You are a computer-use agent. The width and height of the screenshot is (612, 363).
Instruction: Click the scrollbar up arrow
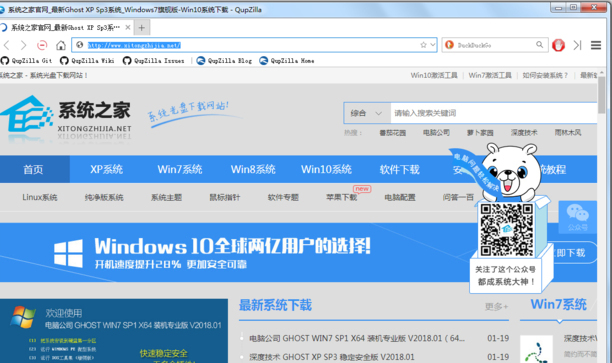point(603,73)
